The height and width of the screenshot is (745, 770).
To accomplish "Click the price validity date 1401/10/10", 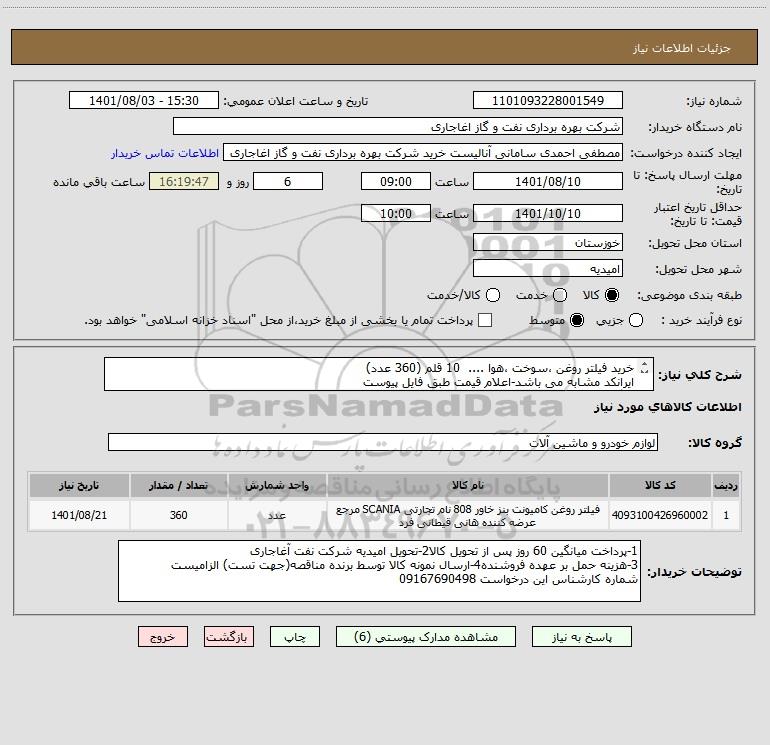I will click(x=548, y=213).
